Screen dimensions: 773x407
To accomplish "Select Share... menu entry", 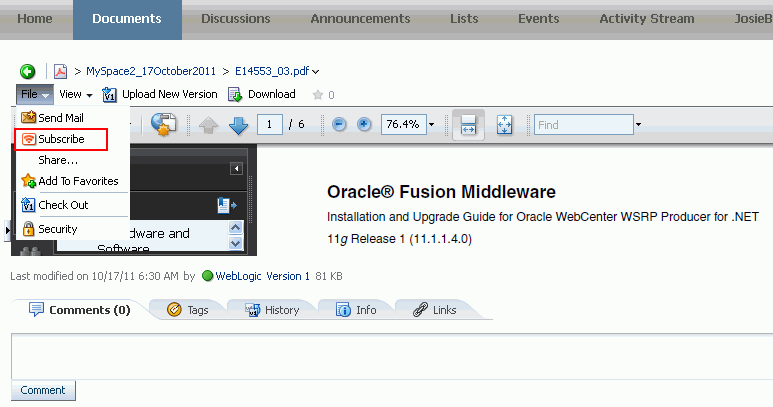I will click(x=58, y=160).
